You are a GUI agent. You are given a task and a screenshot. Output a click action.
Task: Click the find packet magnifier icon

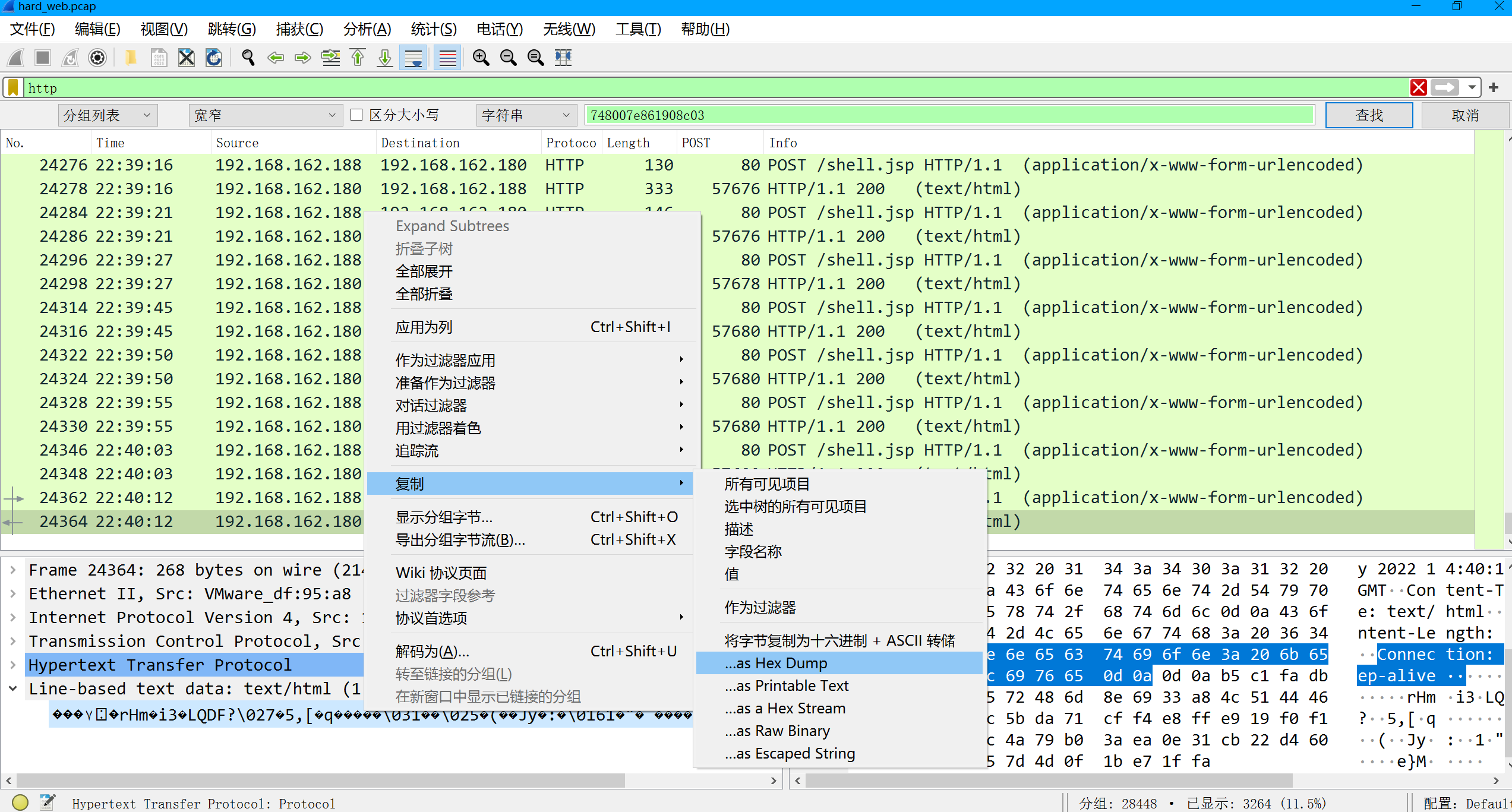tap(248, 58)
